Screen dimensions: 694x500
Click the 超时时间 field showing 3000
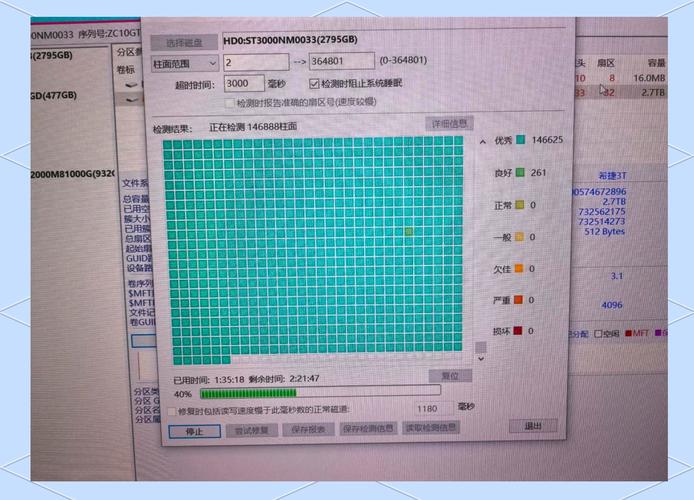coord(244,84)
